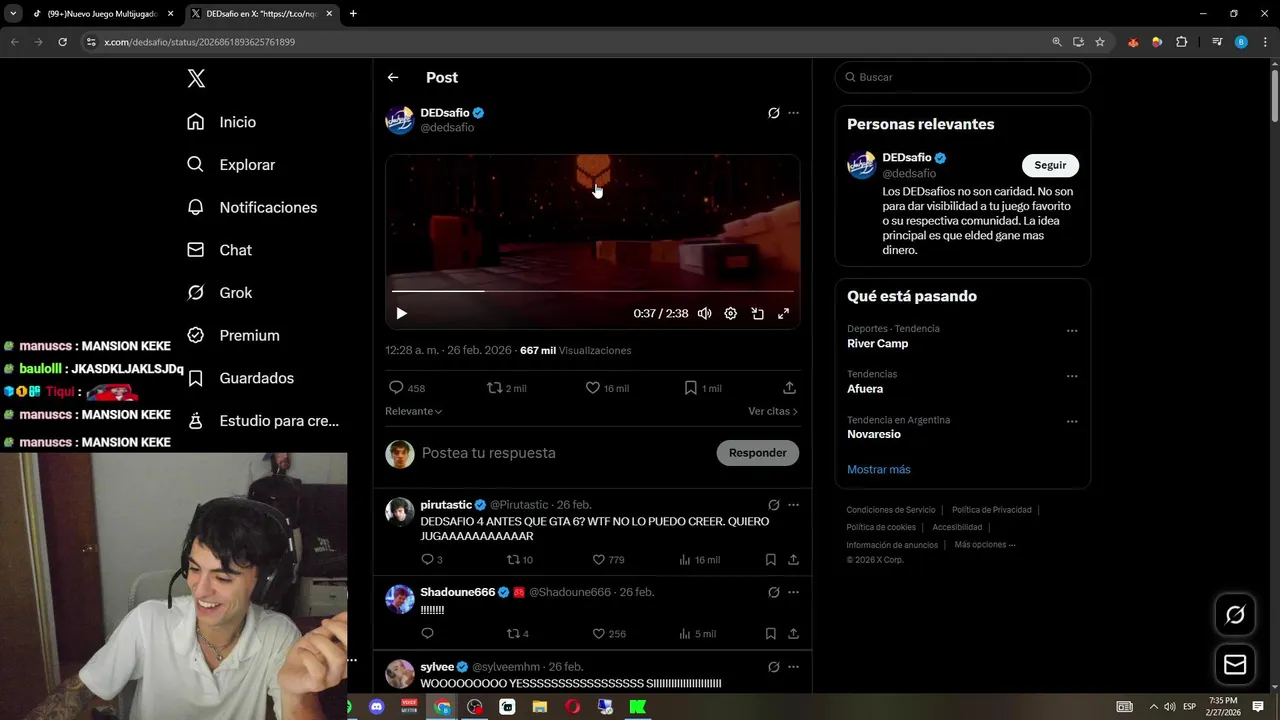This screenshot has height=720, width=1280.
Task: Open Premium in the sidebar
Action: point(233,335)
